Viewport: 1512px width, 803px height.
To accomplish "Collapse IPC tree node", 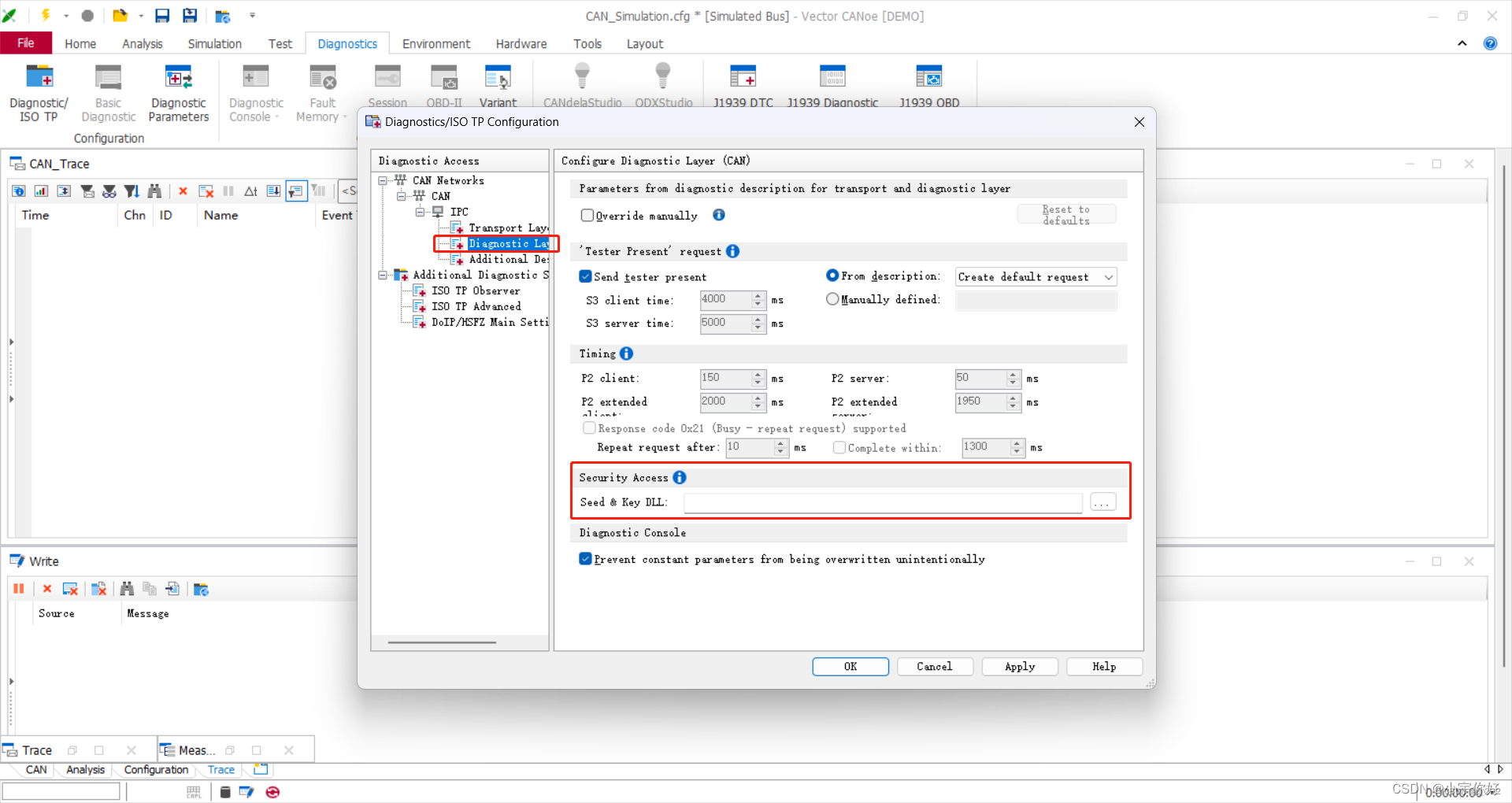I will (420, 212).
